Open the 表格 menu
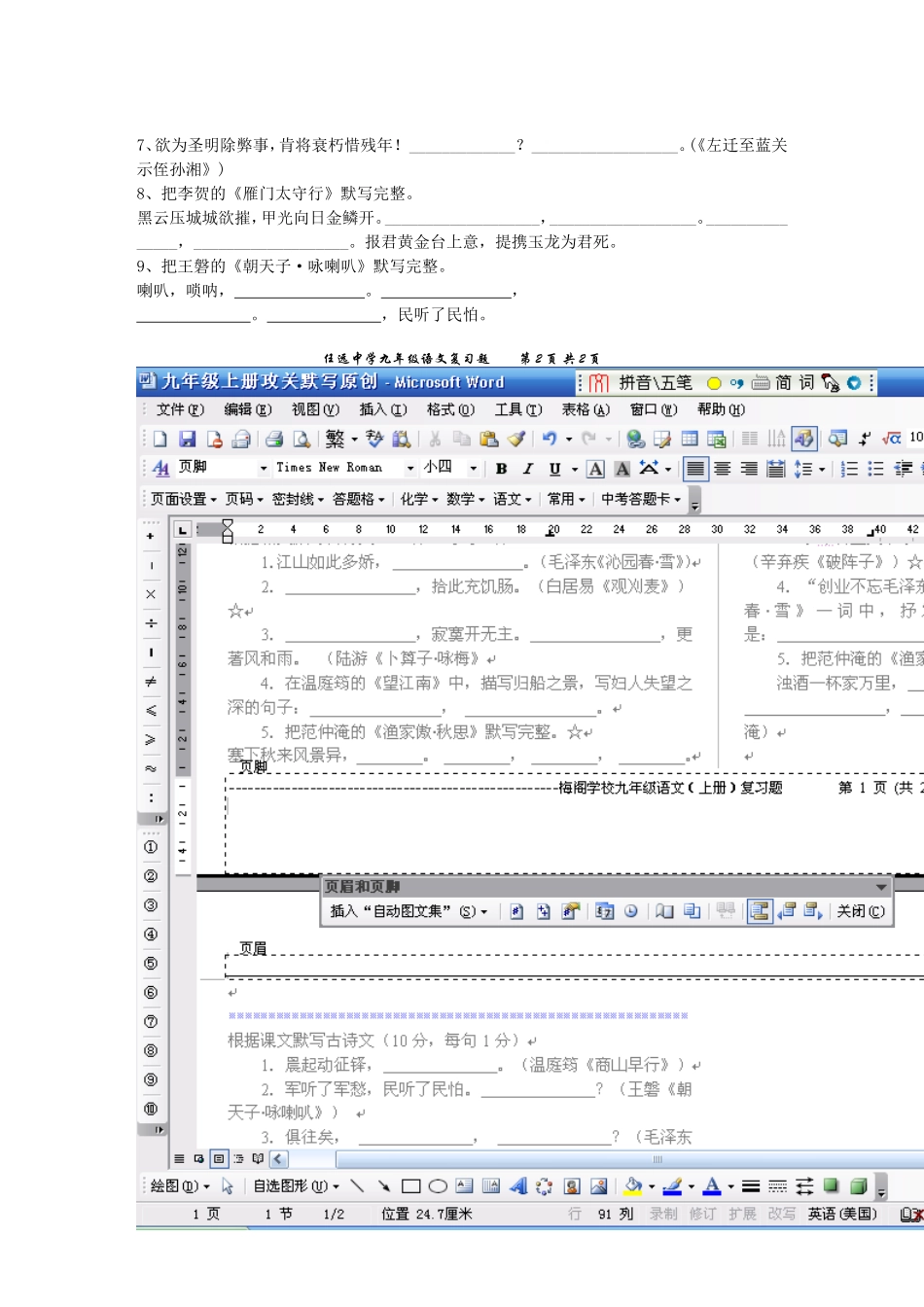 point(586,409)
